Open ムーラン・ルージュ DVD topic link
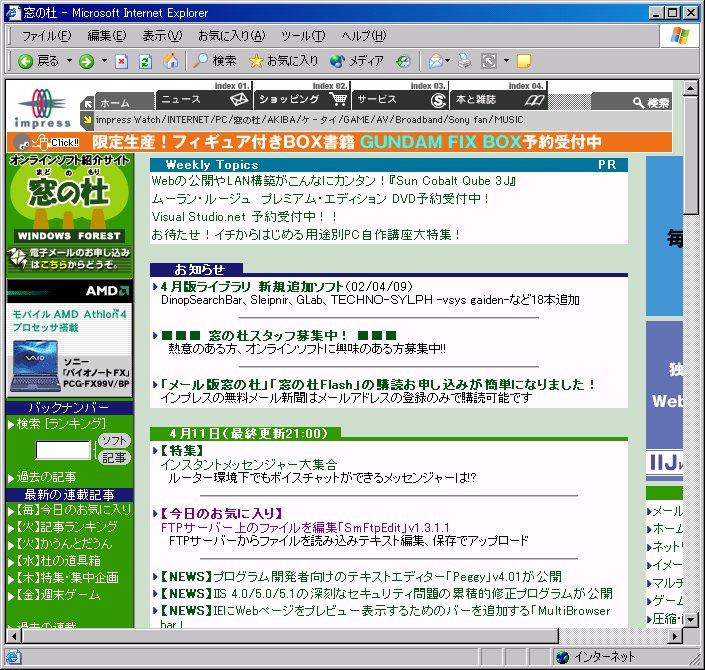Viewport: 705px width, 670px height. click(x=320, y=199)
